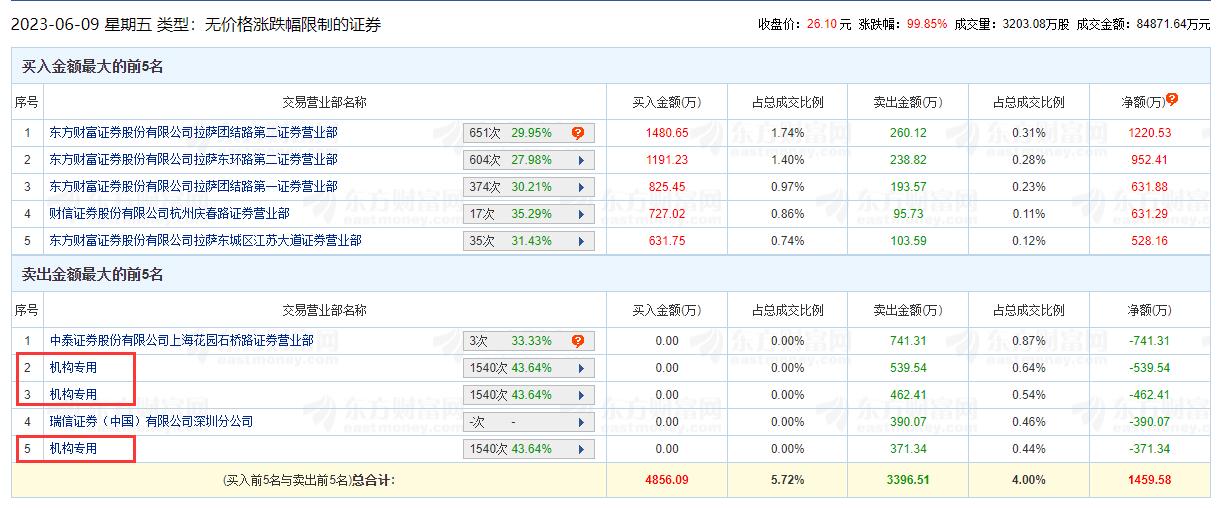The height and width of the screenshot is (508, 1224).
Task: Click the help icon beside 净额(万) header
Action: coord(1172,99)
